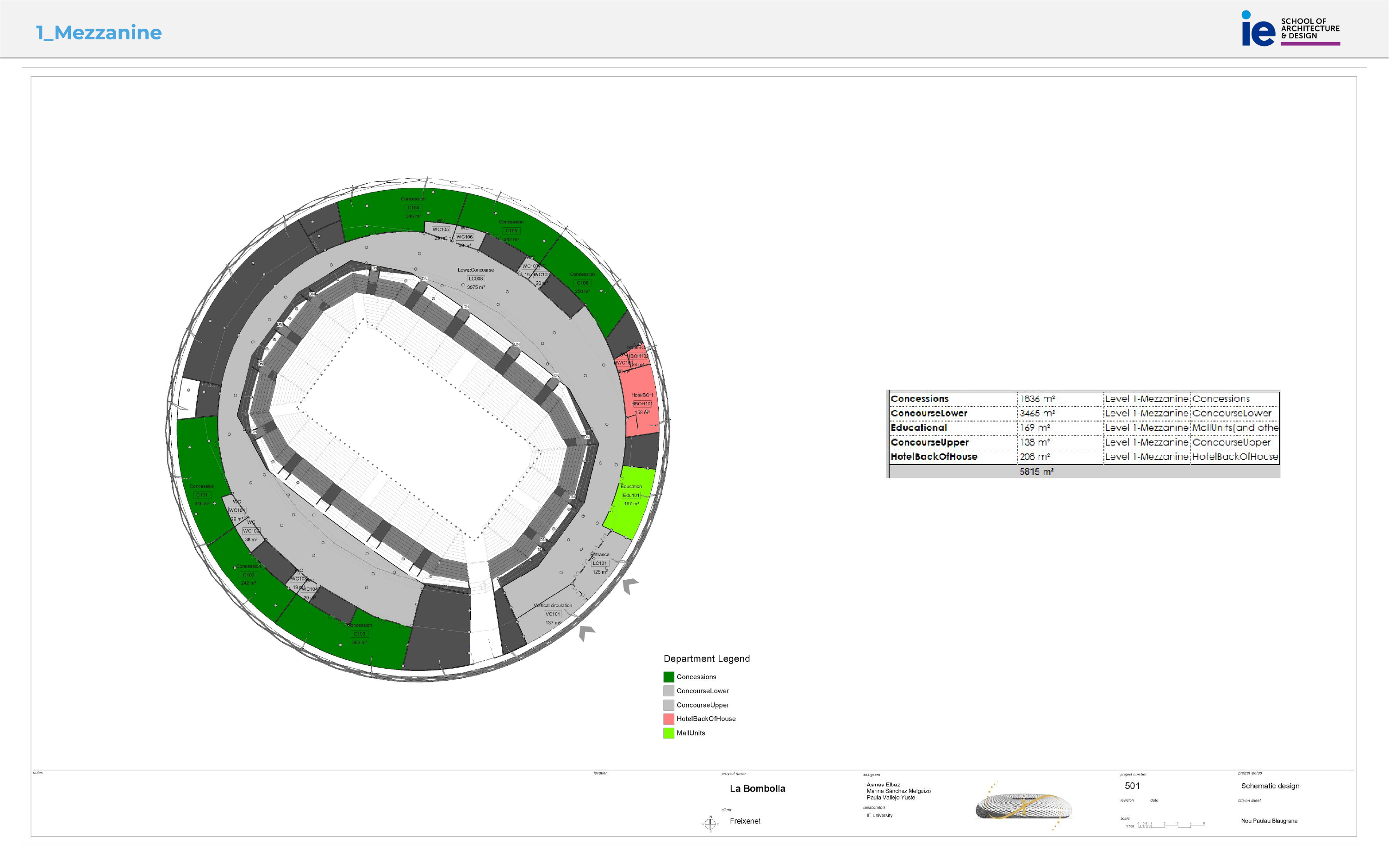The width and height of the screenshot is (1389, 868).
Task: Click the IE School of Architecture logo
Action: pos(1289,29)
